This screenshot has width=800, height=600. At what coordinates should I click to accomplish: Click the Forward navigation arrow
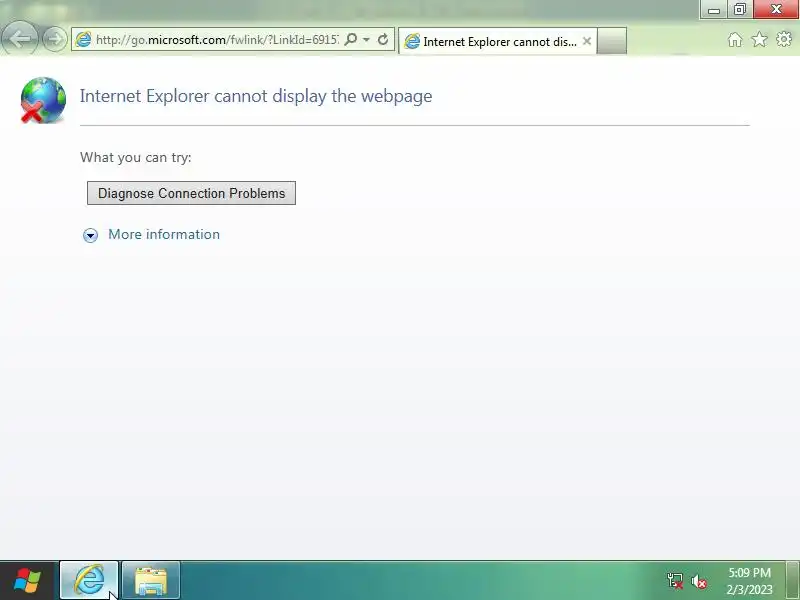(55, 39)
